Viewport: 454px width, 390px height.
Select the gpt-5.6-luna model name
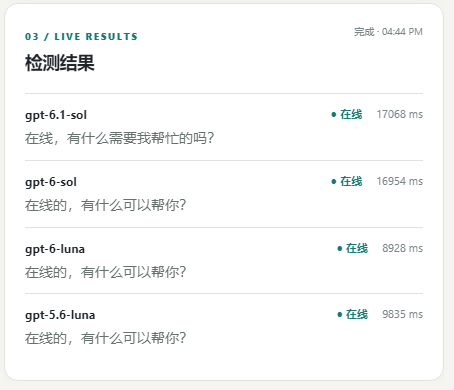tap(60, 315)
